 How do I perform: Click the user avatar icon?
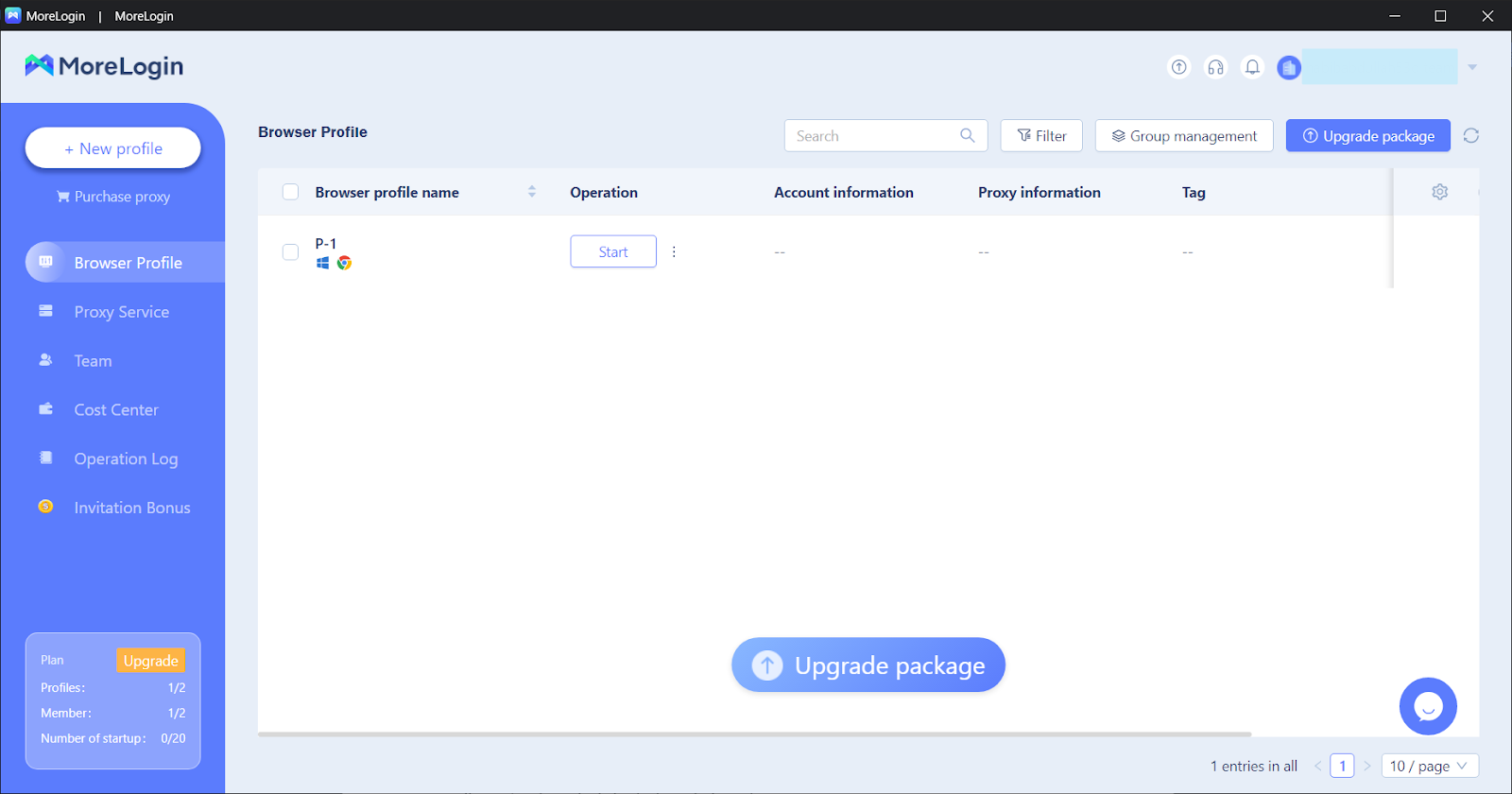click(1289, 67)
